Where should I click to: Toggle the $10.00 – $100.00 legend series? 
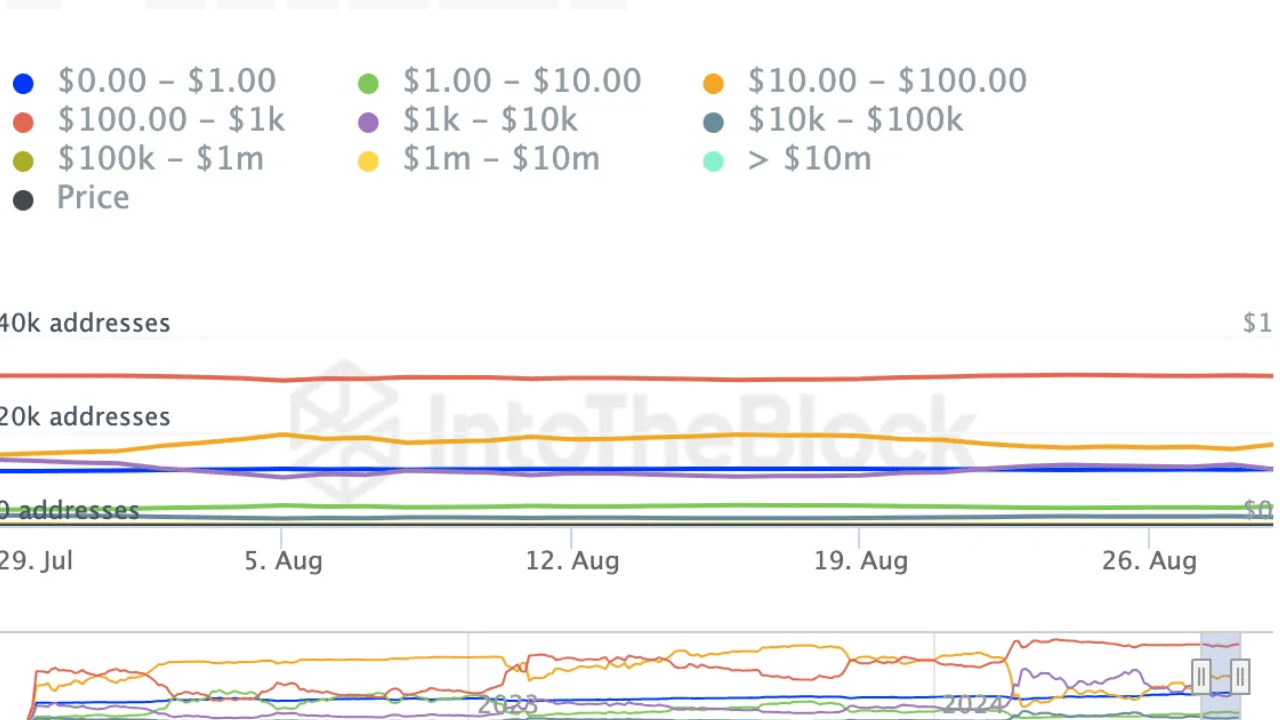[864, 82]
